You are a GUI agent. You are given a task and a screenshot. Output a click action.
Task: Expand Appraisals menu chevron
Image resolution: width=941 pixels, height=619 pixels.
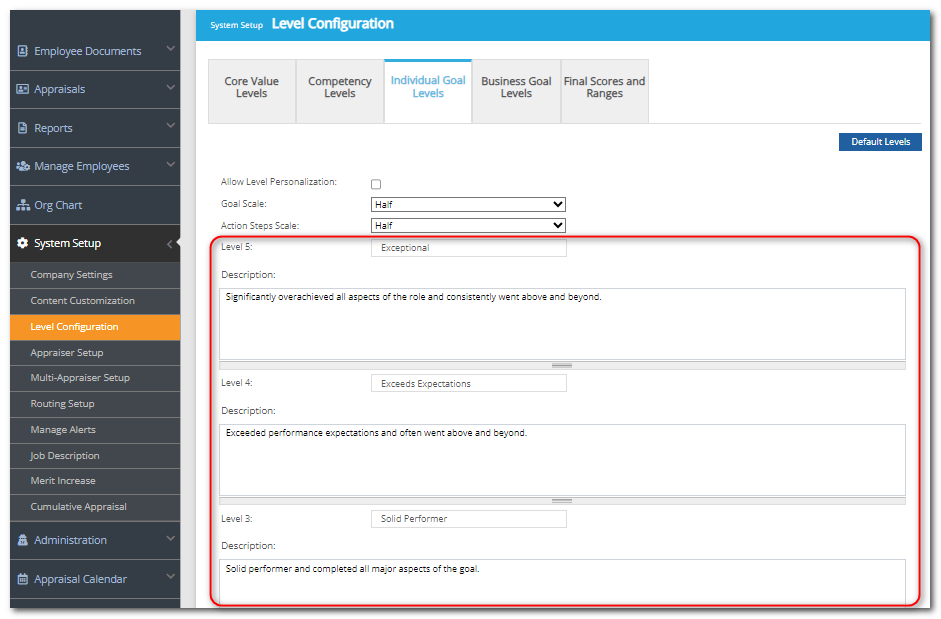click(x=170, y=87)
